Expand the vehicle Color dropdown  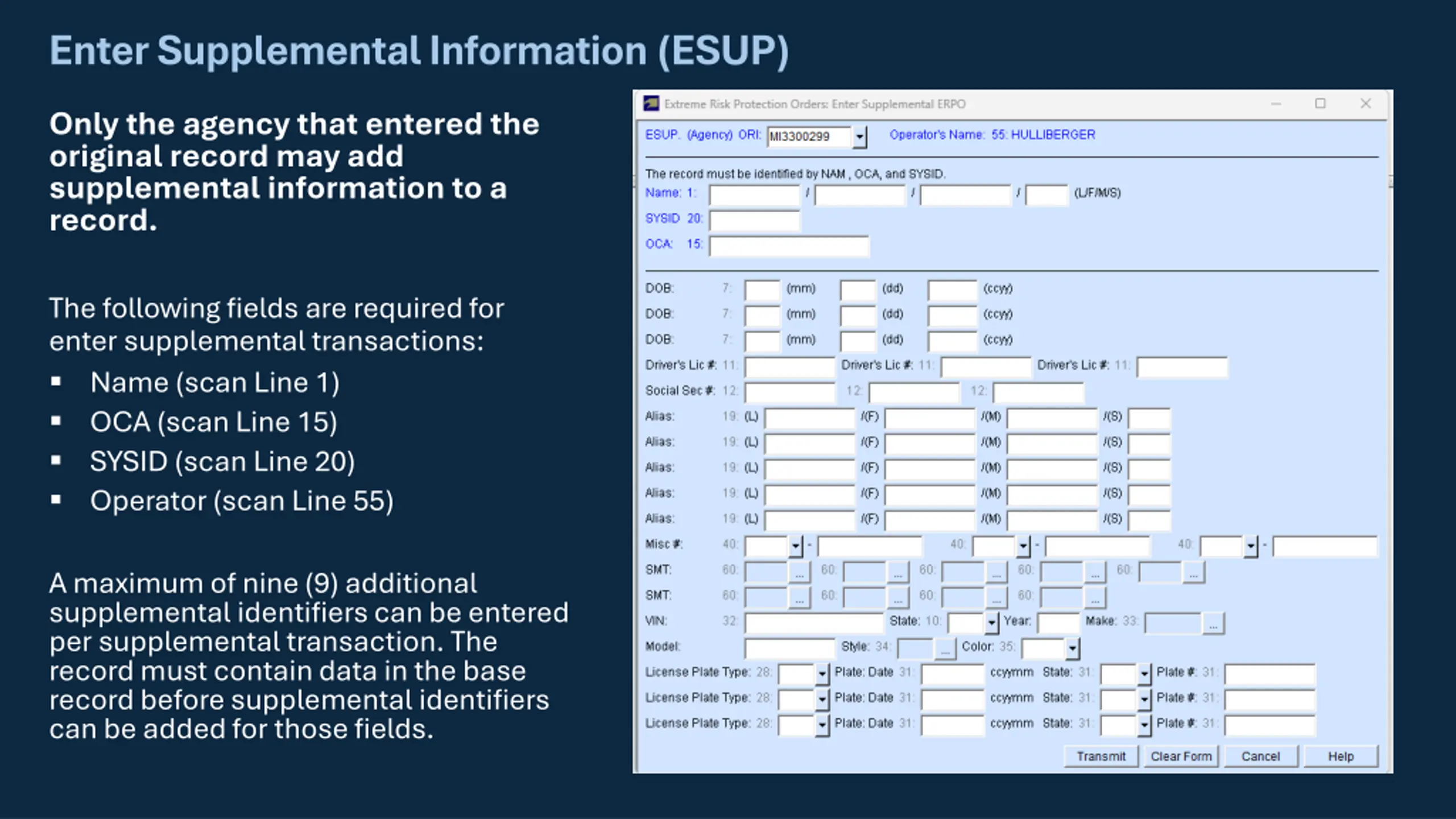point(1072,649)
